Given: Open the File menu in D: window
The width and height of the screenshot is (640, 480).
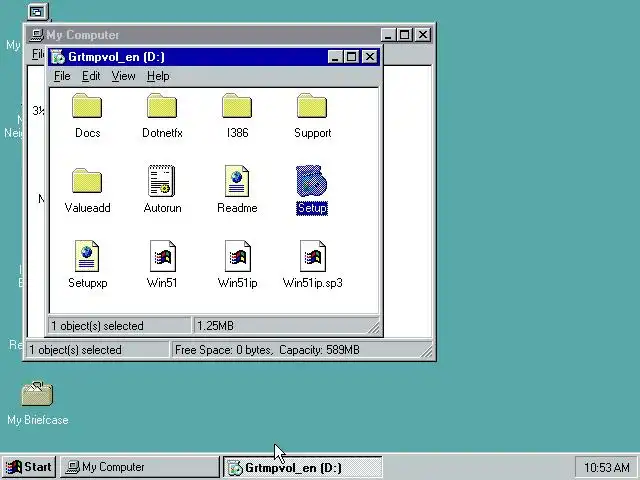Looking at the screenshot, I should 62,76.
